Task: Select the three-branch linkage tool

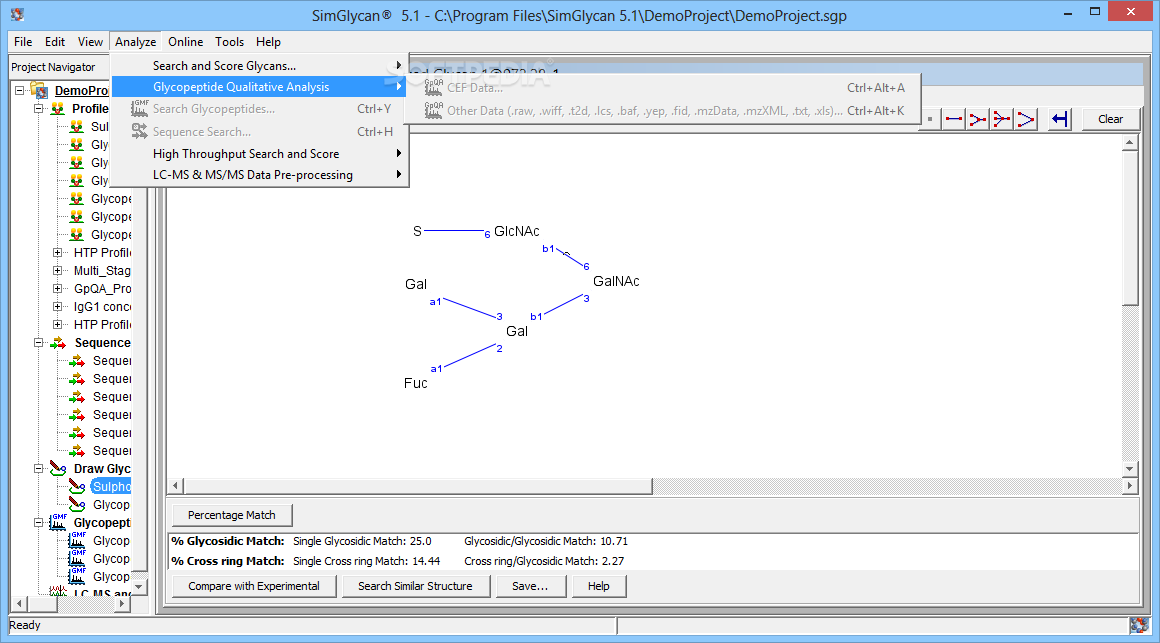Action: [1001, 119]
